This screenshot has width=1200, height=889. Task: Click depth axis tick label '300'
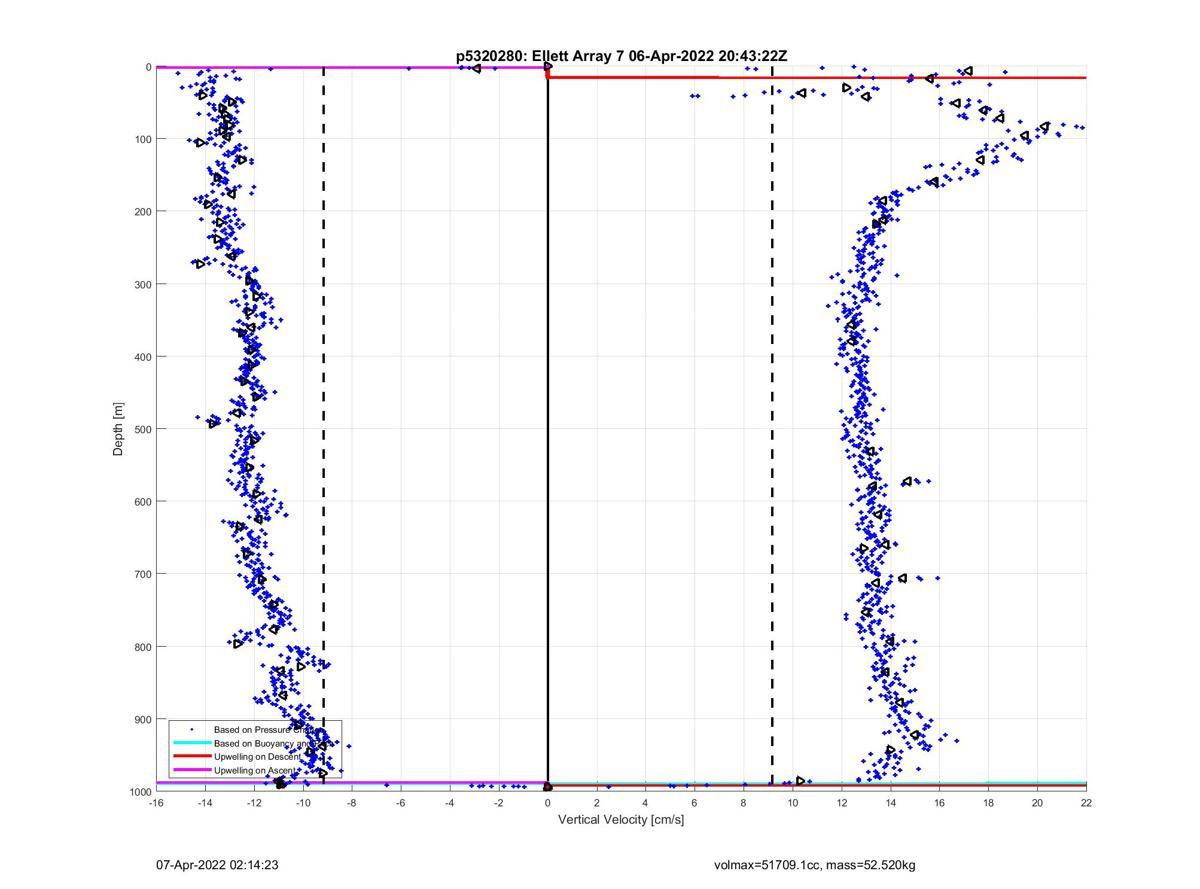pos(142,284)
